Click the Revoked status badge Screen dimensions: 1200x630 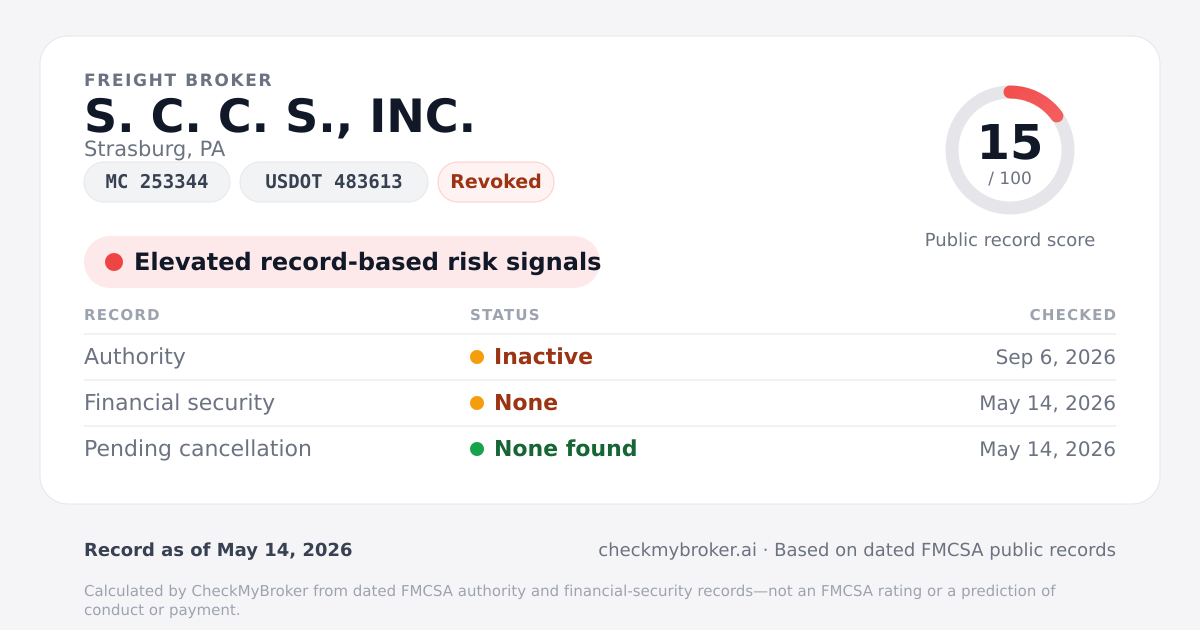coord(496,182)
